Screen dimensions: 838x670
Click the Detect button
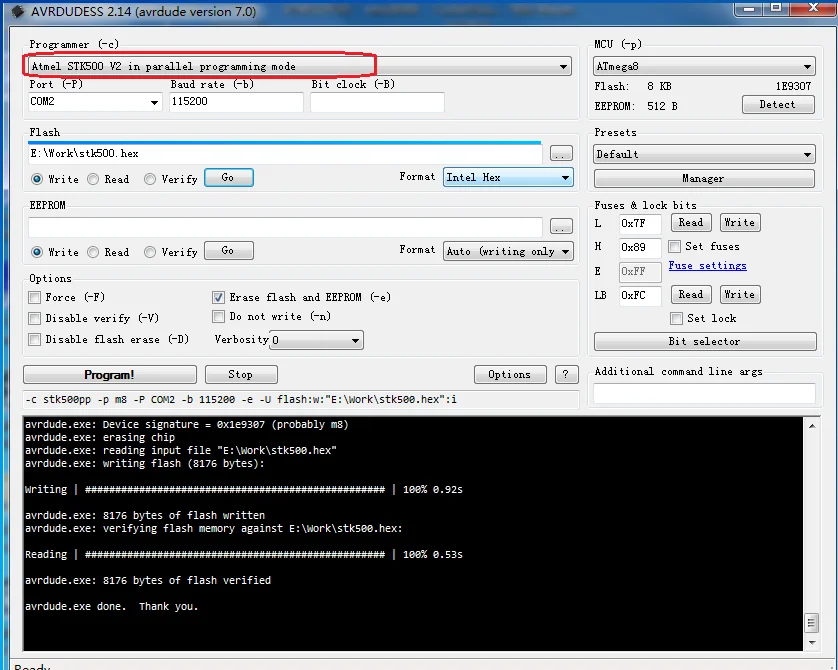pyautogui.click(x=778, y=104)
